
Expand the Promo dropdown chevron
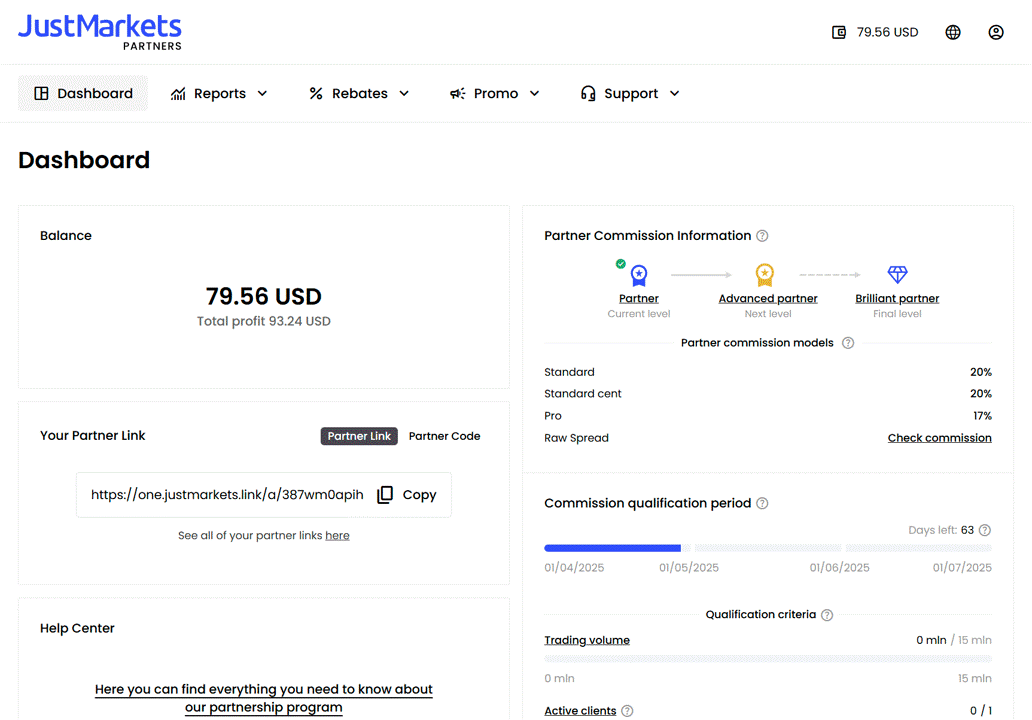coord(534,93)
